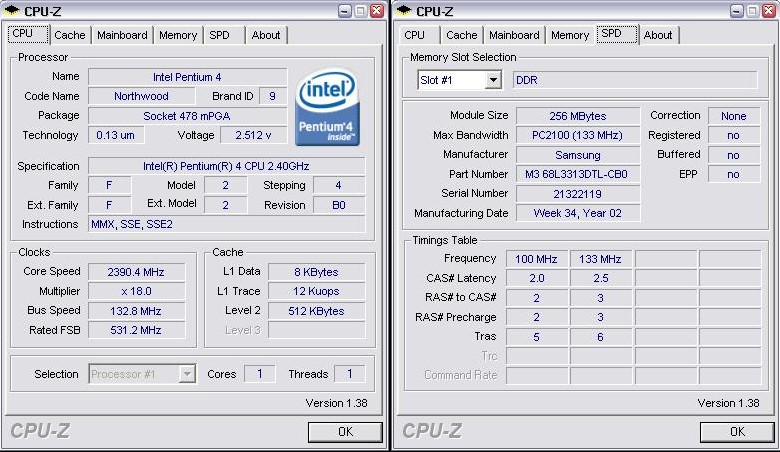The height and width of the screenshot is (452, 780).
Task: Expand the Slot #1 memory slot dropdown
Action: [x=493, y=80]
